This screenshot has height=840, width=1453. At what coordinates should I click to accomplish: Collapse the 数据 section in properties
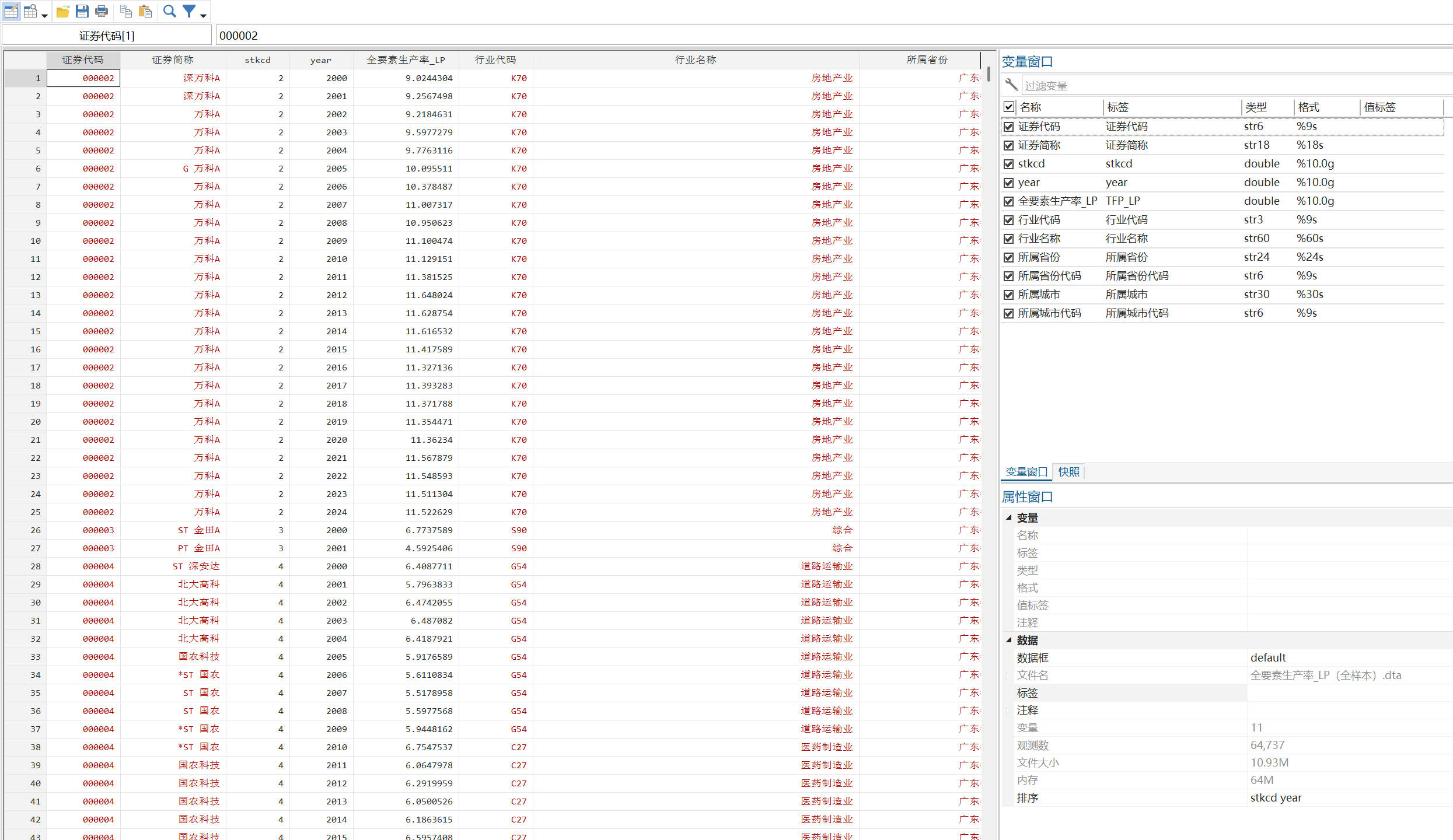click(x=1008, y=640)
